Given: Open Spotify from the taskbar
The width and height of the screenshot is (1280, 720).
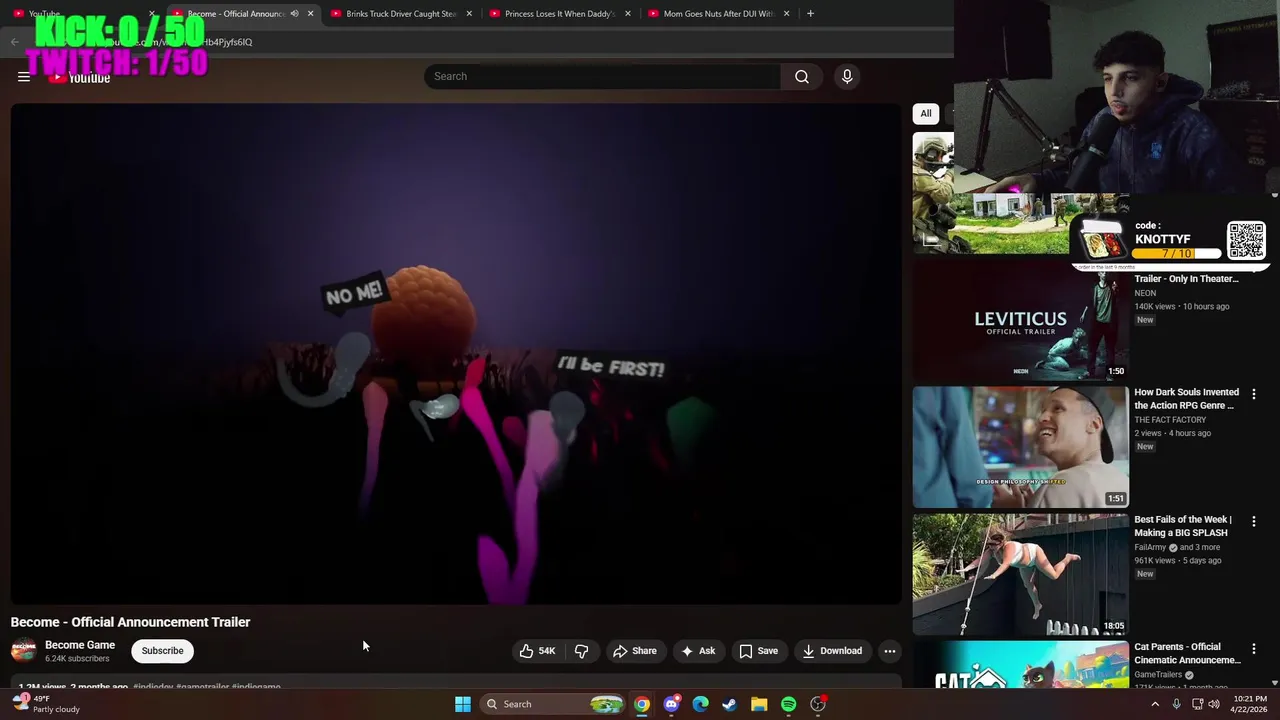Looking at the screenshot, I should pos(788,704).
